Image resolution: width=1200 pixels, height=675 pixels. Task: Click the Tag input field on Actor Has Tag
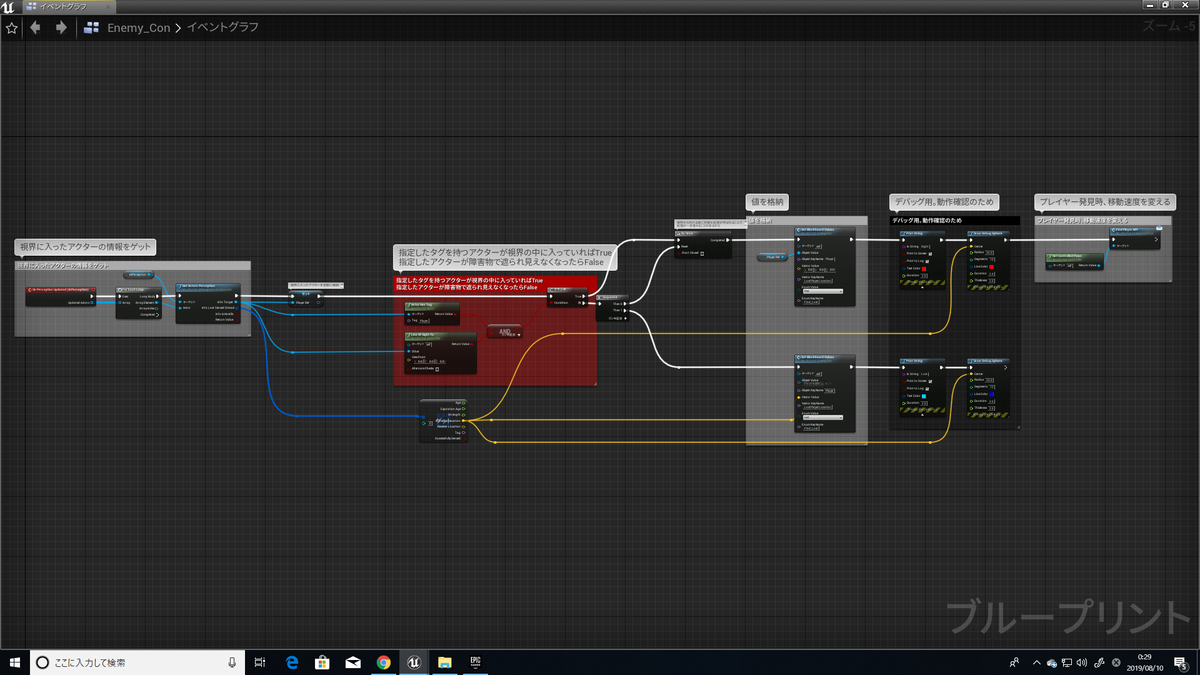tap(424, 320)
